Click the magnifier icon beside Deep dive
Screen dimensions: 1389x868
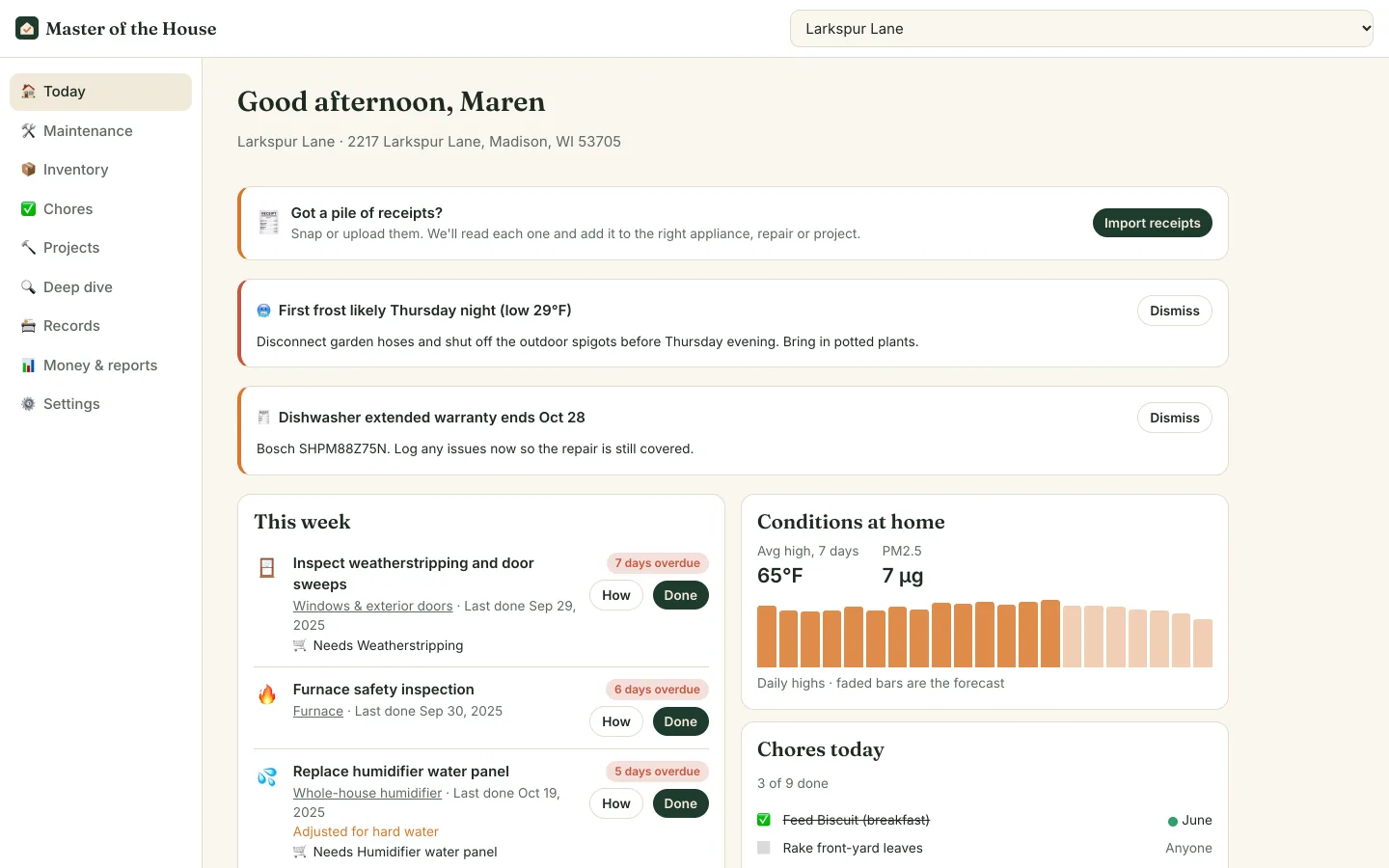(29, 287)
